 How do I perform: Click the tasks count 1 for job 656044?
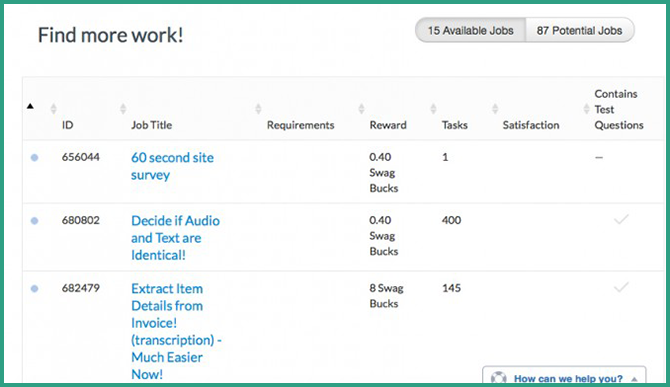(445, 157)
